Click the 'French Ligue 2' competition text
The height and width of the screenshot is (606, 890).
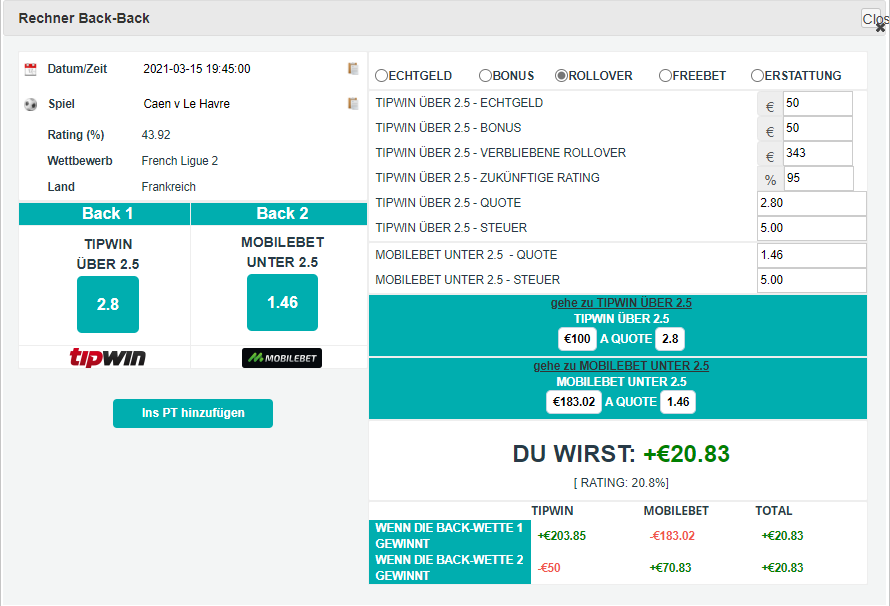[x=180, y=161]
